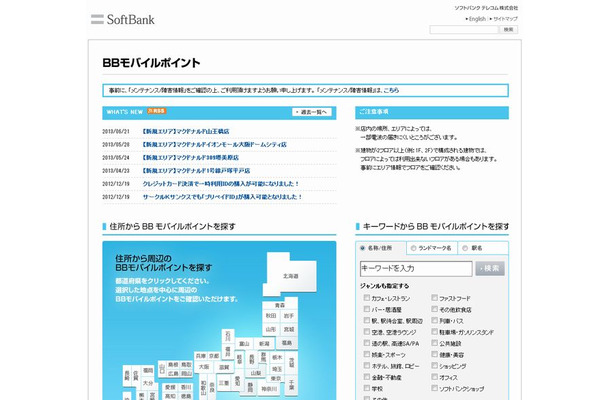Screen dimensions: 610x400
Task: Select the 駅名 radio option
Action: pyautogui.click(x=465, y=248)
